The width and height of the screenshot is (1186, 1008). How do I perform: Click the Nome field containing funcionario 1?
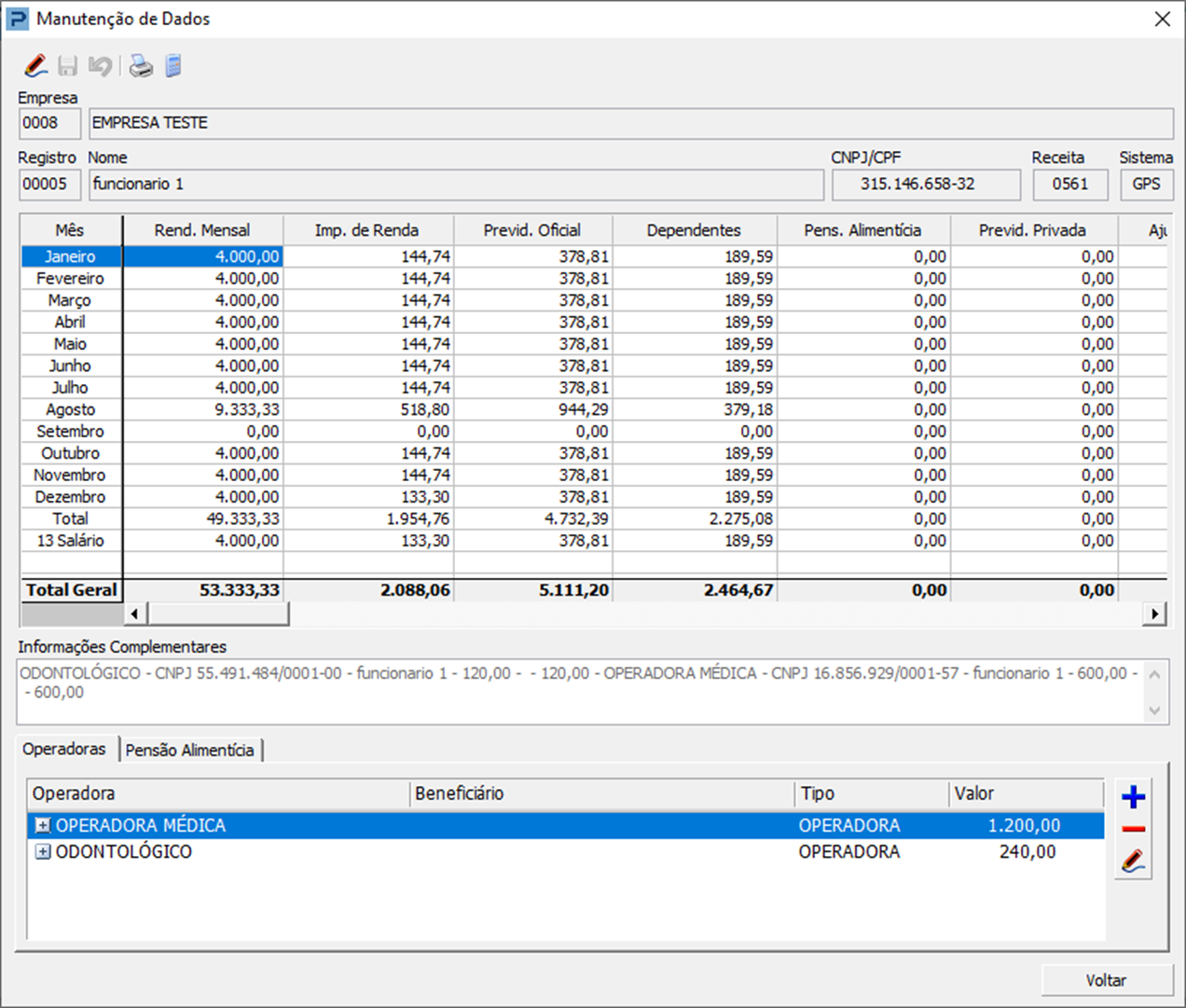(x=455, y=185)
